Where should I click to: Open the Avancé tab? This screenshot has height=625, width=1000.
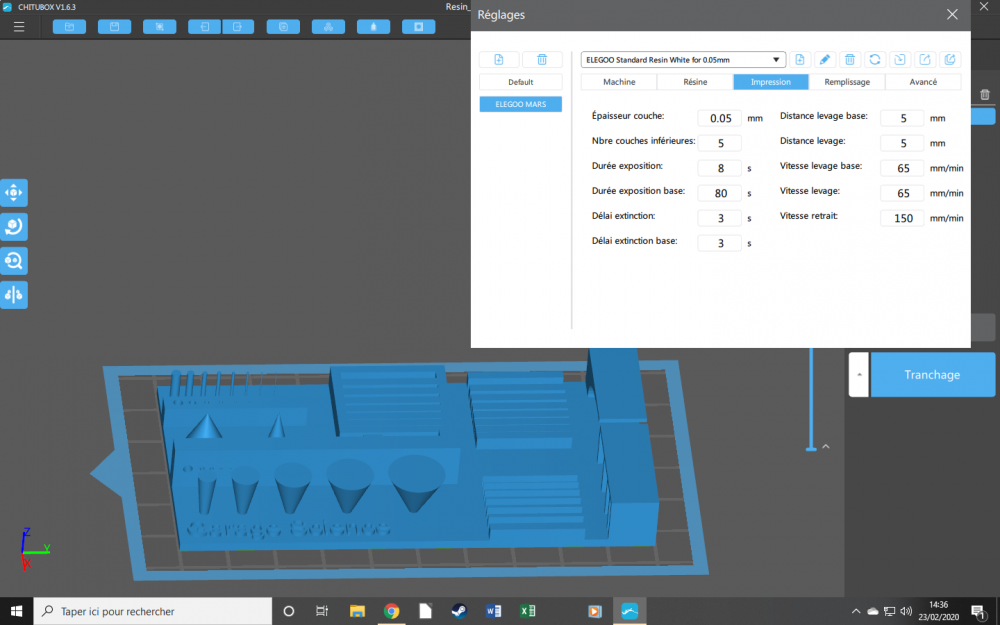[923, 82]
